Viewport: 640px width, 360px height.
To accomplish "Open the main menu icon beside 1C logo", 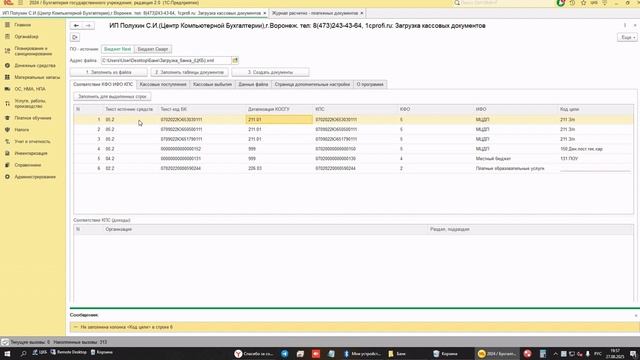I will [20, 3].
